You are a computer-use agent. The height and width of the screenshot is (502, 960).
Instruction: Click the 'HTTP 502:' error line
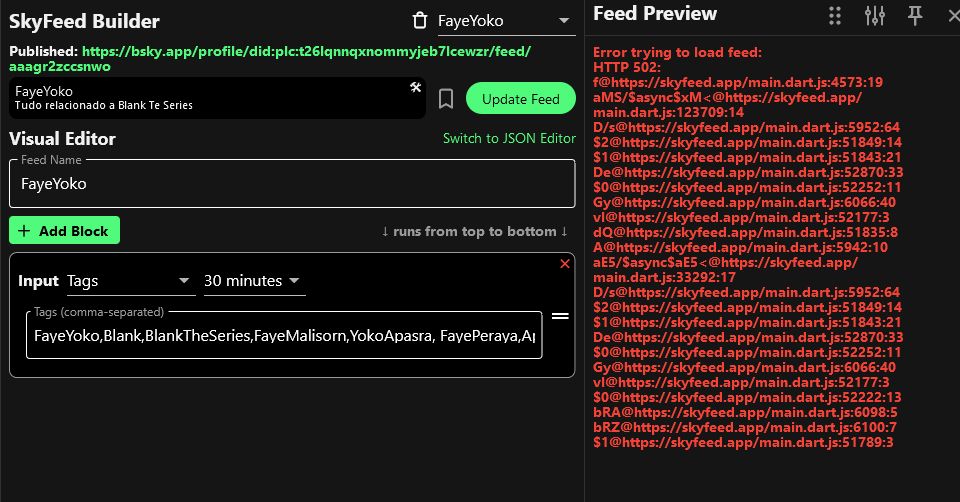(x=627, y=67)
